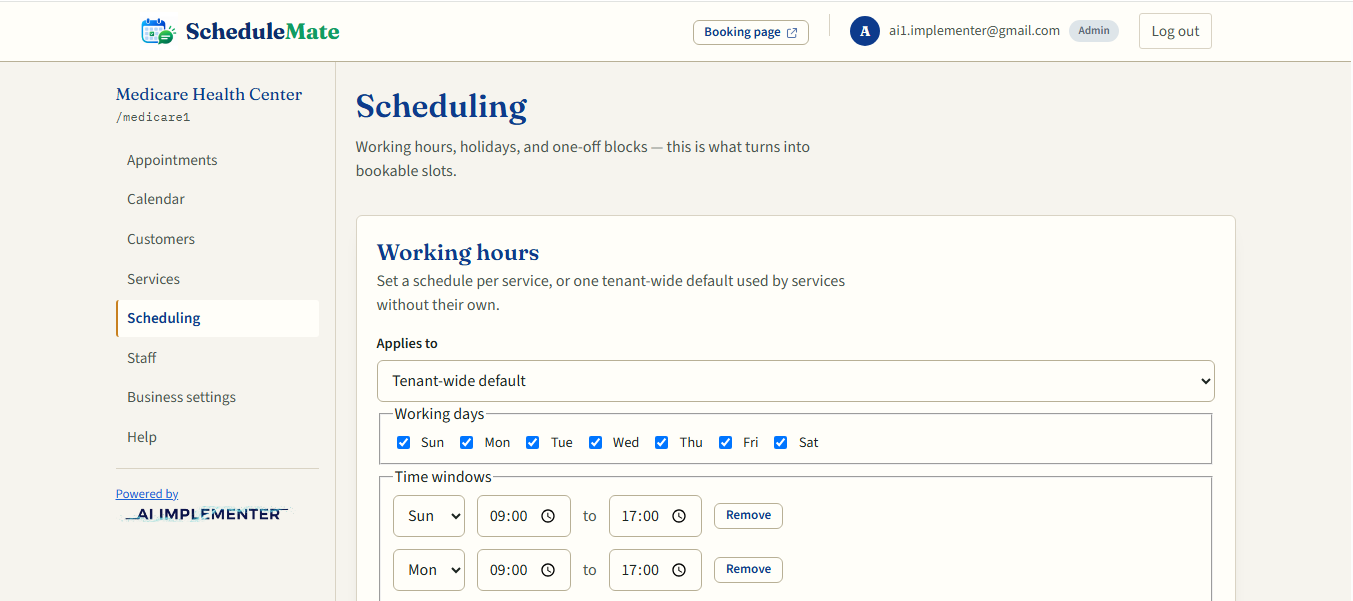Viewport: 1353px width, 601px height.
Task: Uncheck the Sat working day checkbox
Action: pos(781,442)
